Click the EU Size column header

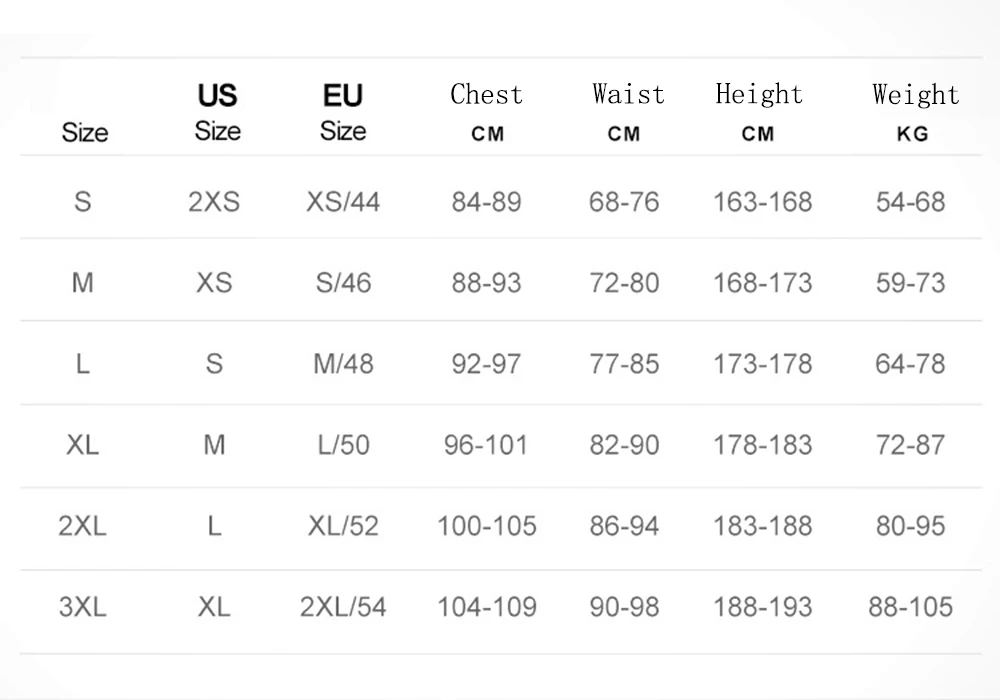[x=343, y=112]
